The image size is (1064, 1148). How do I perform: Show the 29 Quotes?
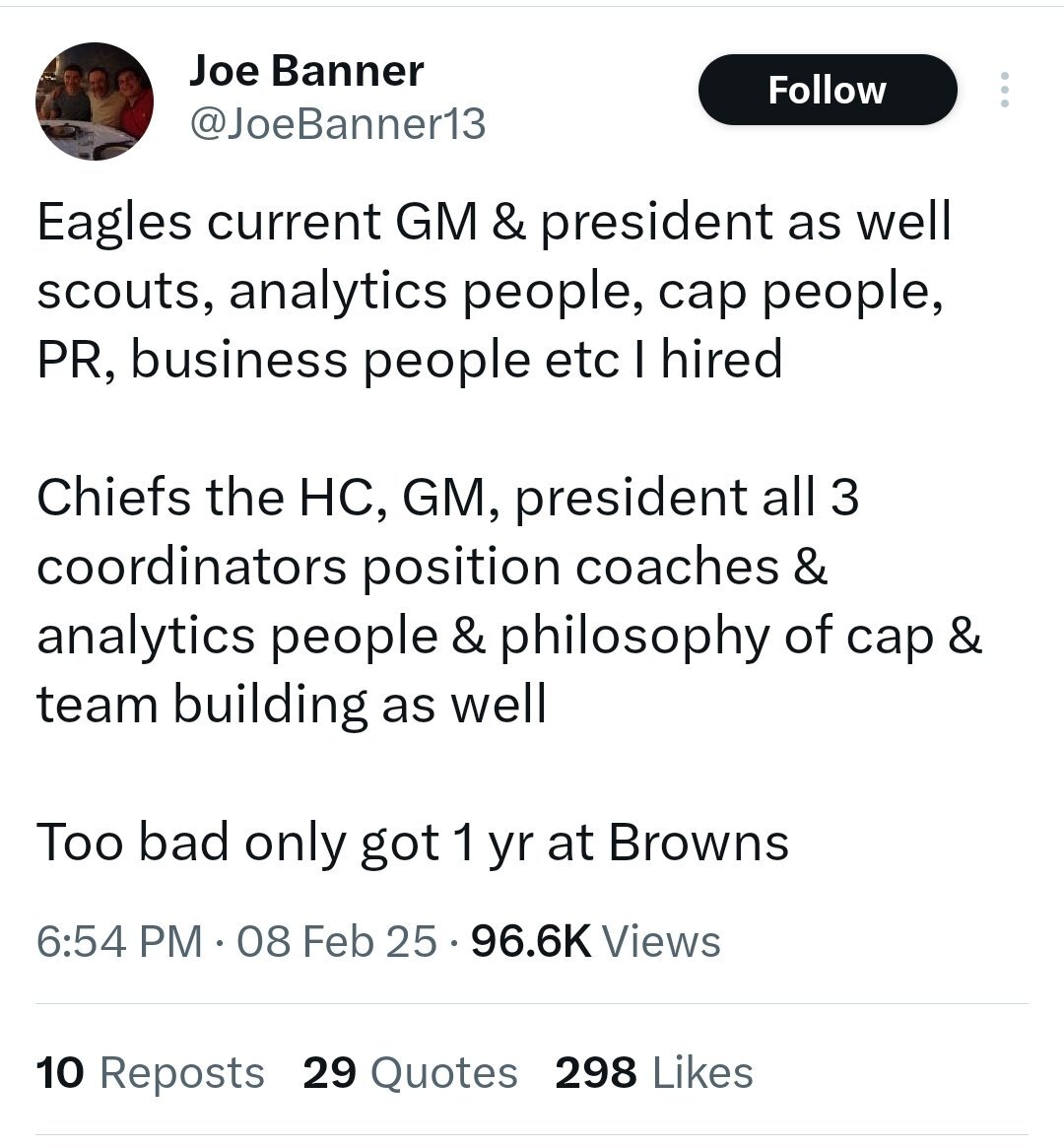(410, 1072)
